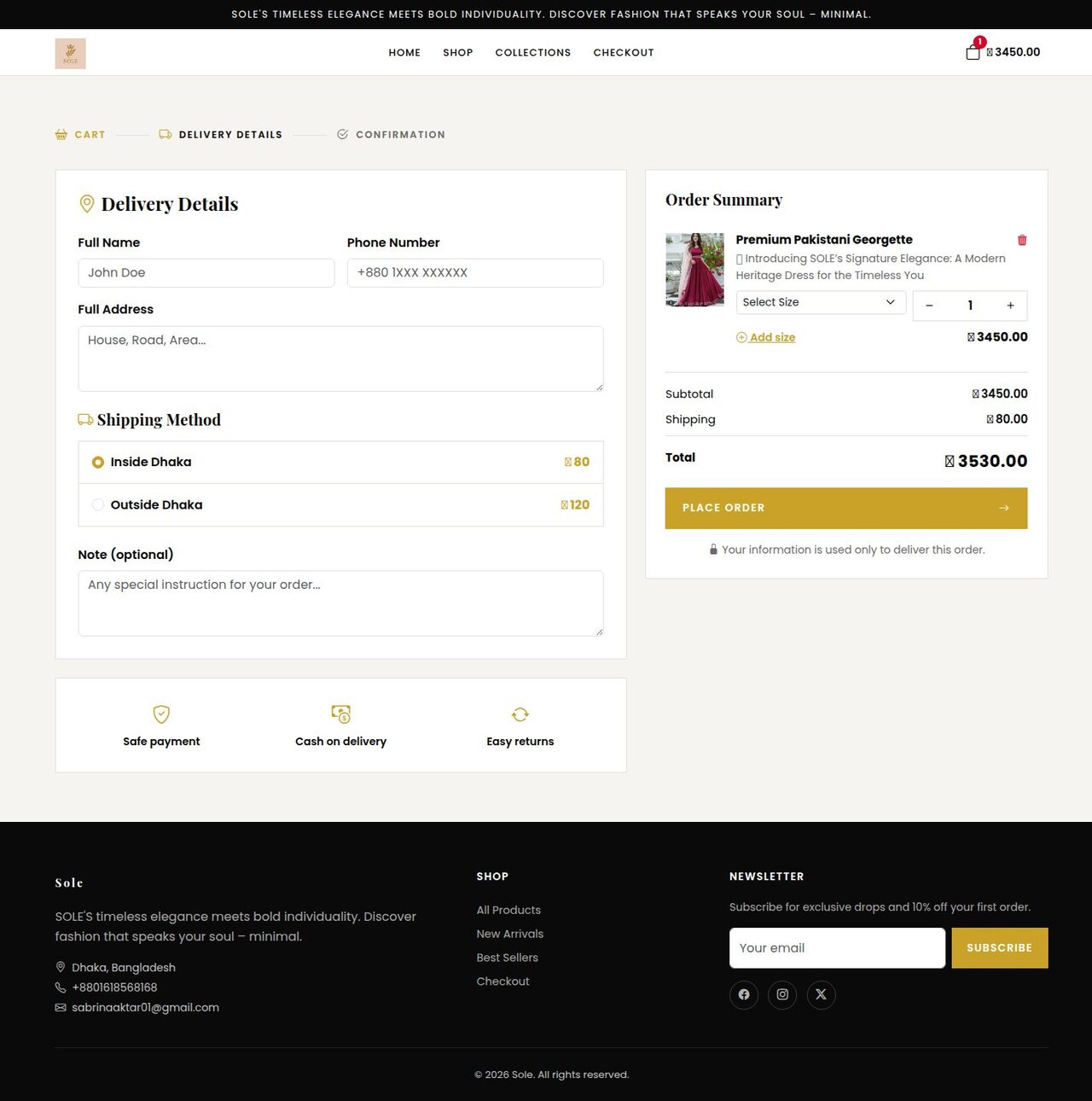Decrease quantity with the minus button
Screen dimensions: 1092x1101
point(929,306)
